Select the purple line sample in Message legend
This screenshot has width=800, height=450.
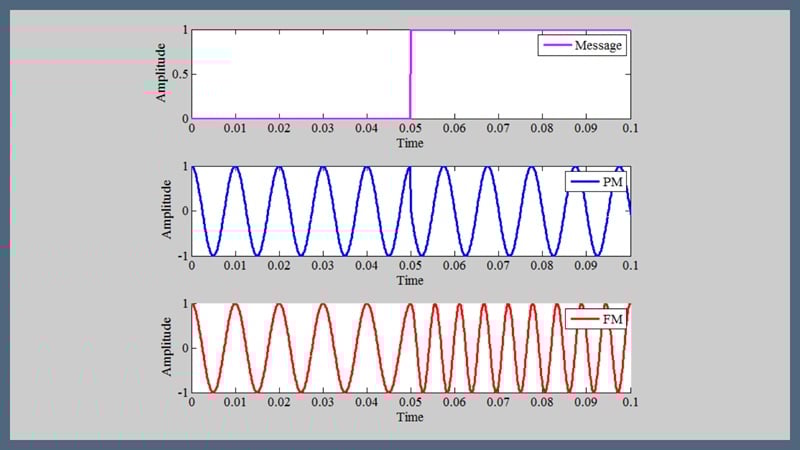(x=556, y=46)
